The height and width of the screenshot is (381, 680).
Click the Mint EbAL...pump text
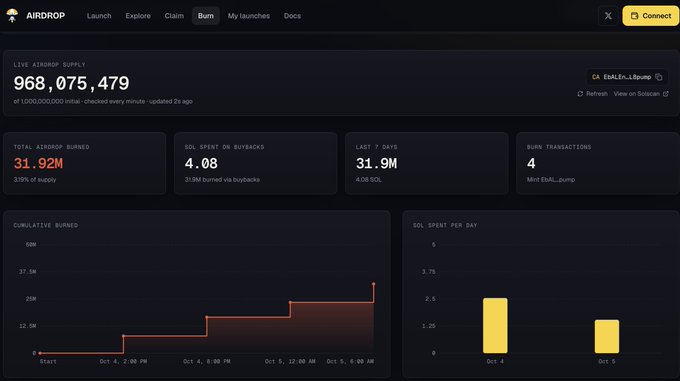pyautogui.click(x=551, y=179)
